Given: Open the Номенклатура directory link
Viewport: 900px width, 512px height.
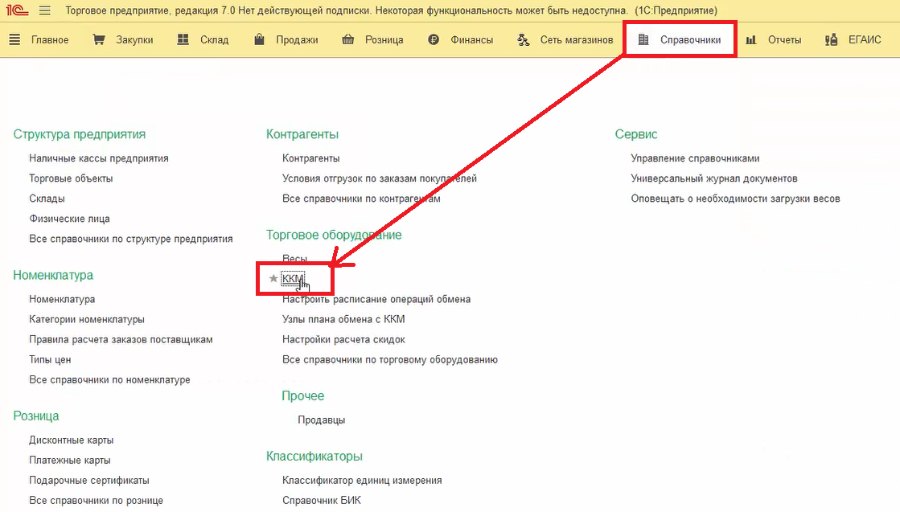Looking at the screenshot, I should pos(62,299).
